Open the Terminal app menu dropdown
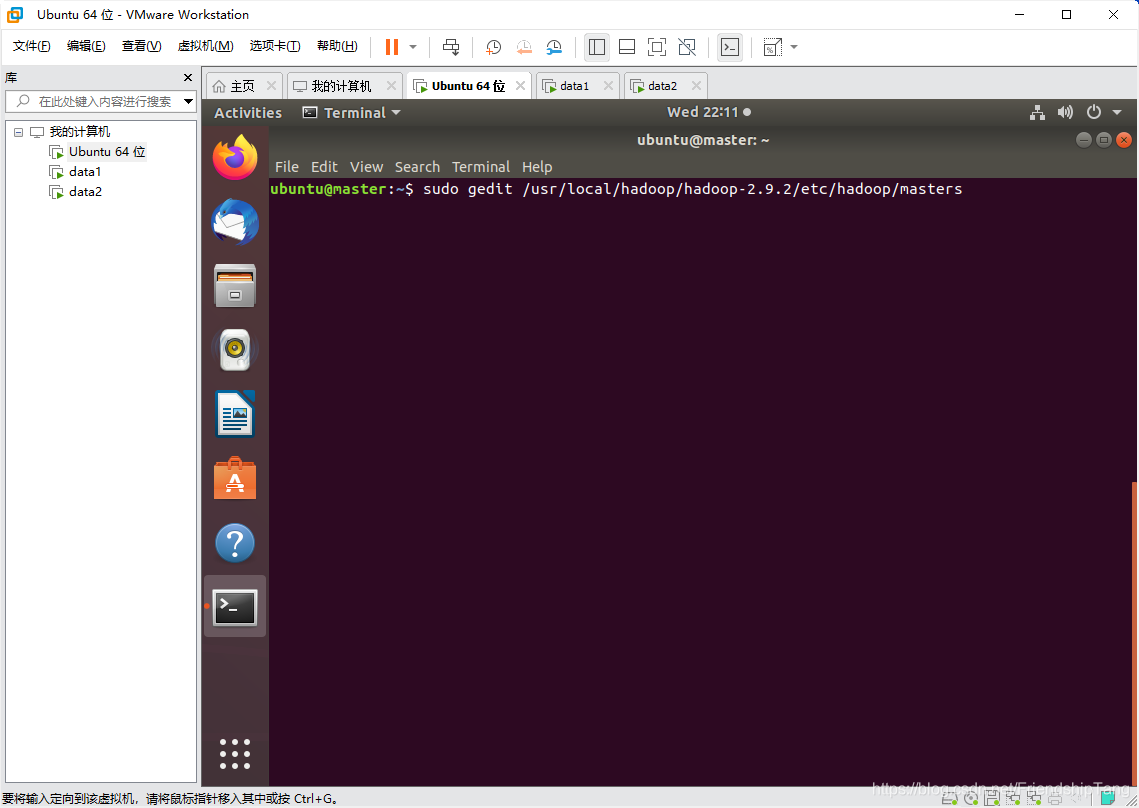This screenshot has width=1139, height=808. pos(352,113)
